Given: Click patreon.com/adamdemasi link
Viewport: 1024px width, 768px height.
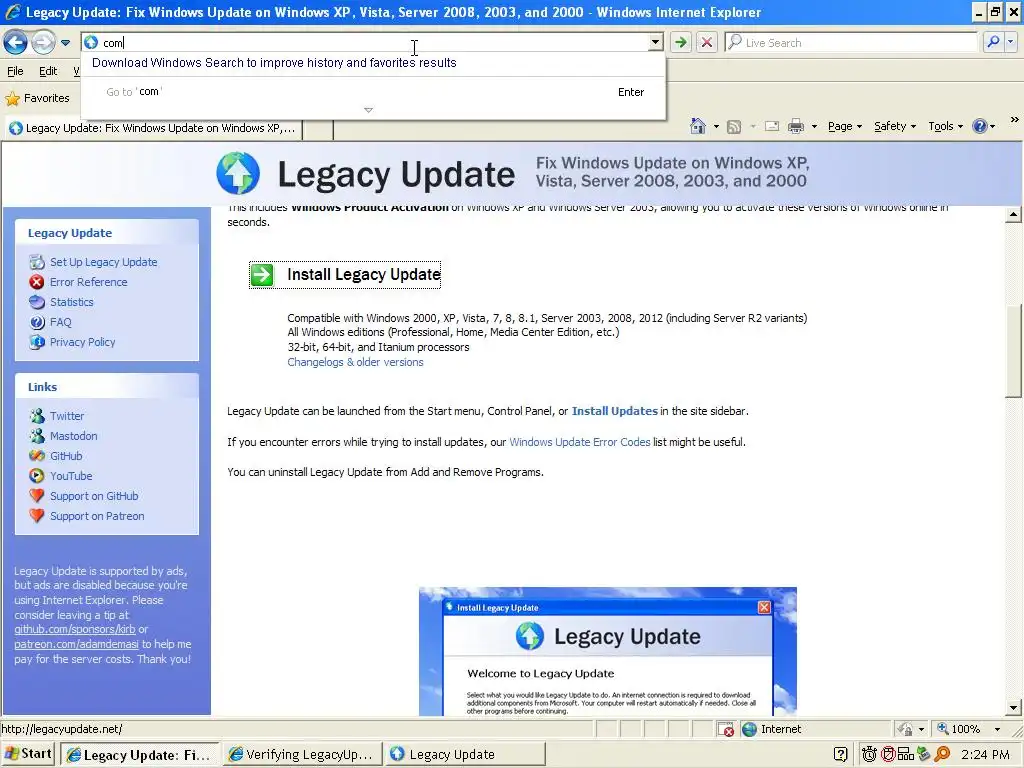Looking at the screenshot, I should point(76,645).
